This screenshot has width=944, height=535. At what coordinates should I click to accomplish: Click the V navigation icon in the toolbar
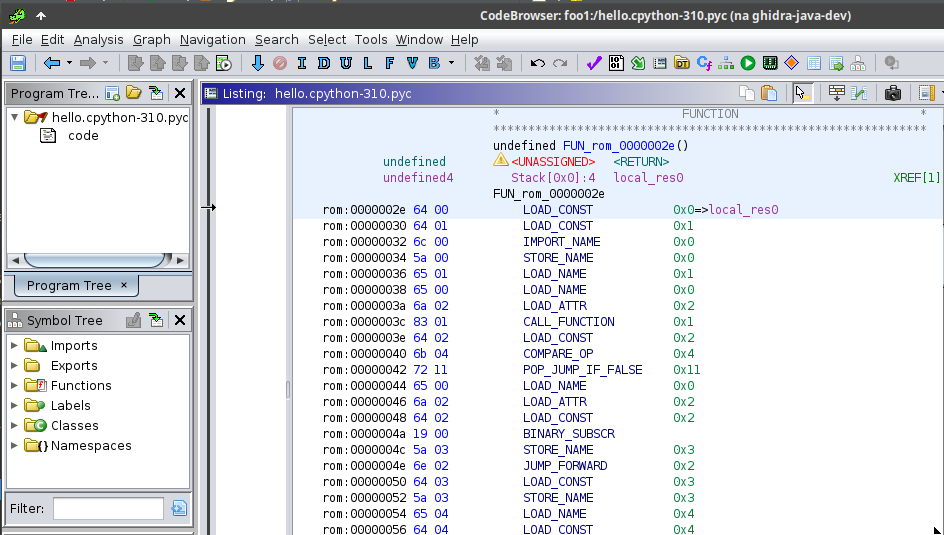pos(412,63)
